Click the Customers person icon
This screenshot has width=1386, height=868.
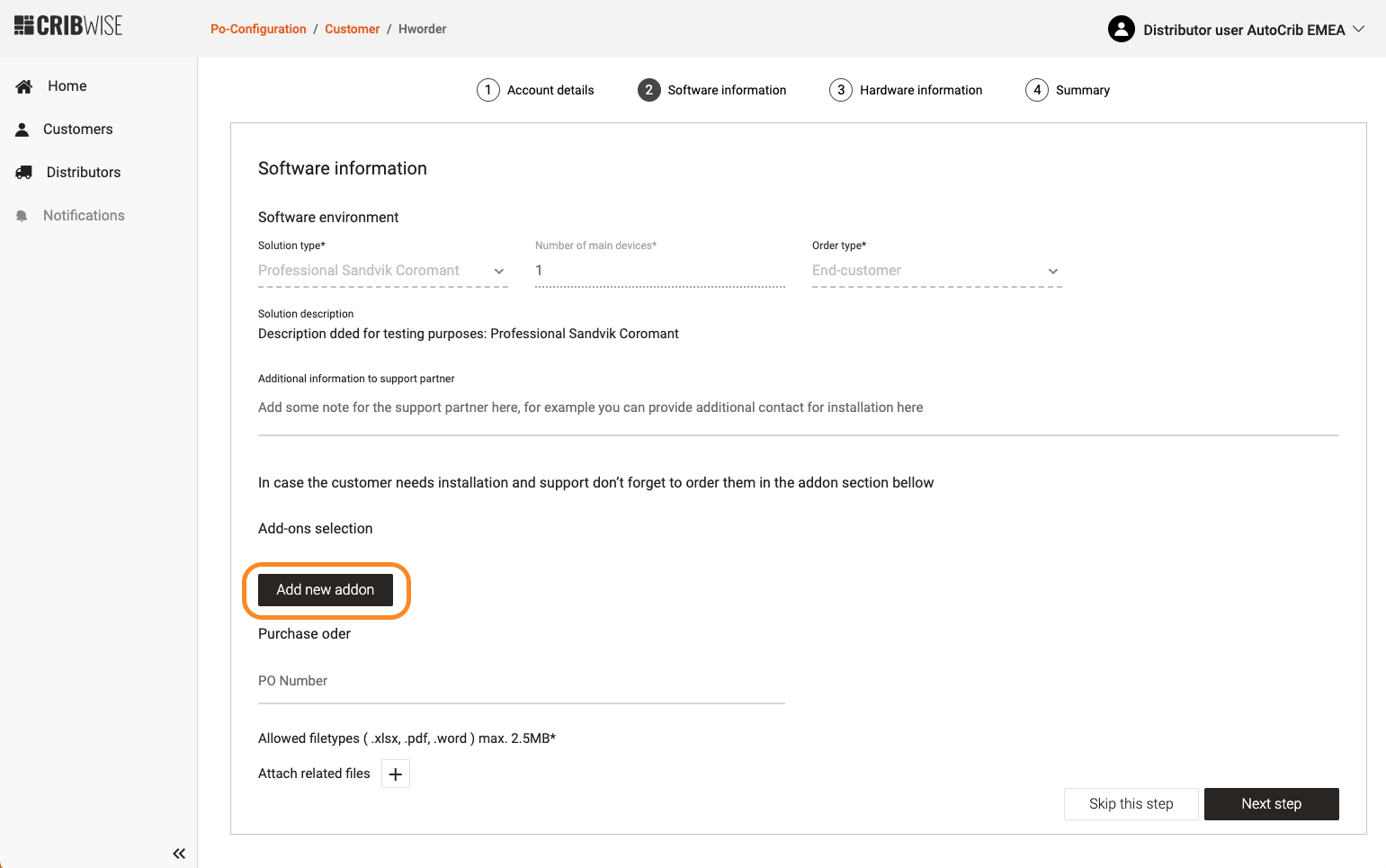22,130
